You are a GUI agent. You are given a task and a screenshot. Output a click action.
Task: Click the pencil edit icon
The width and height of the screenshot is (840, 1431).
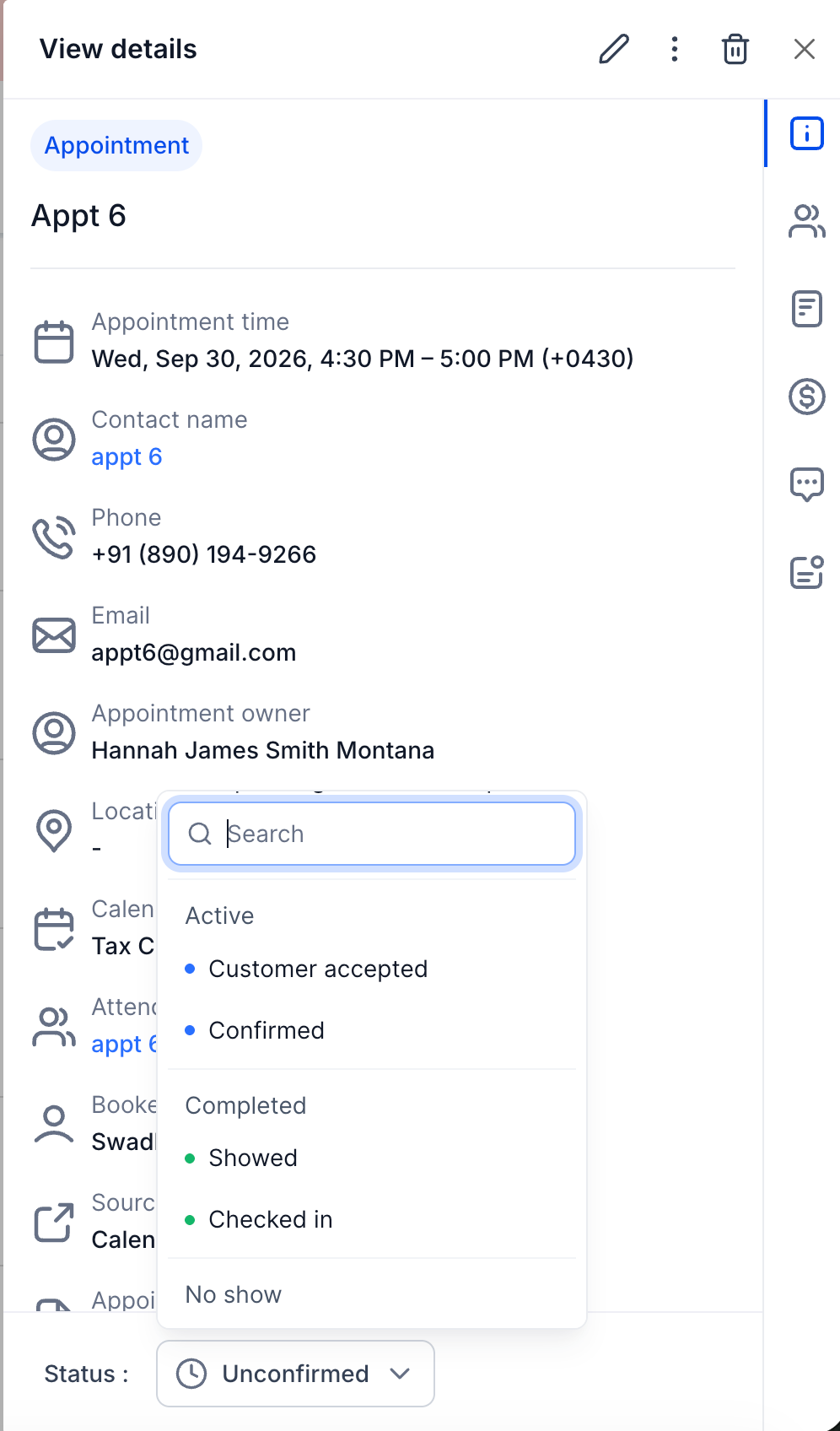[x=614, y=49]
